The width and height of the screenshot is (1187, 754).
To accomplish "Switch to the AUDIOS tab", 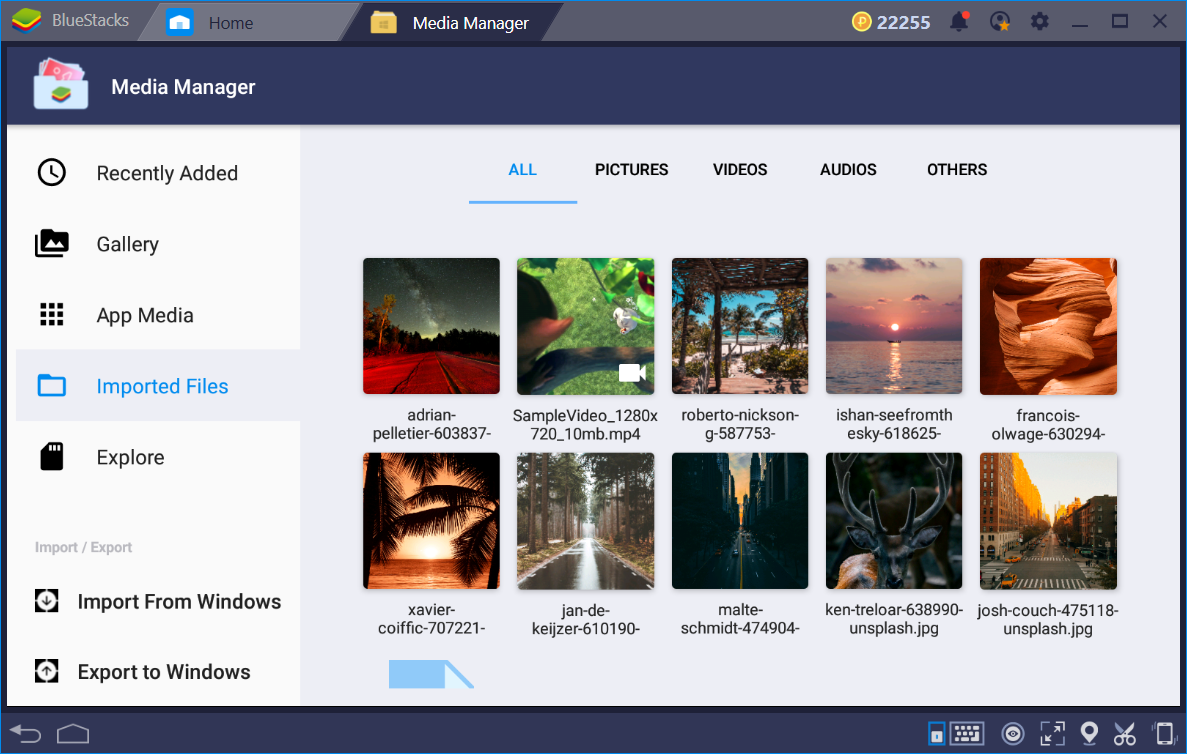I will 848,170.
